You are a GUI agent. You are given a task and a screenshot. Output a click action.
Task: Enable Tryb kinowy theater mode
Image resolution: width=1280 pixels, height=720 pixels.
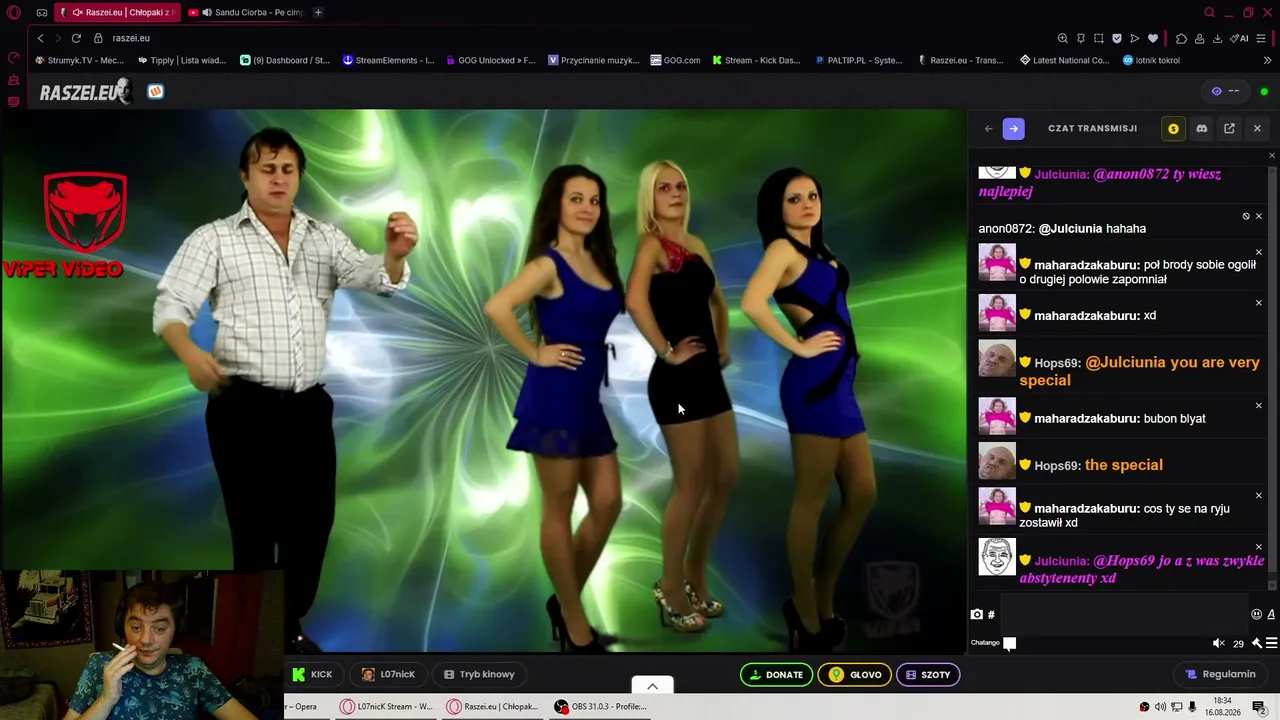coord(479,674)
